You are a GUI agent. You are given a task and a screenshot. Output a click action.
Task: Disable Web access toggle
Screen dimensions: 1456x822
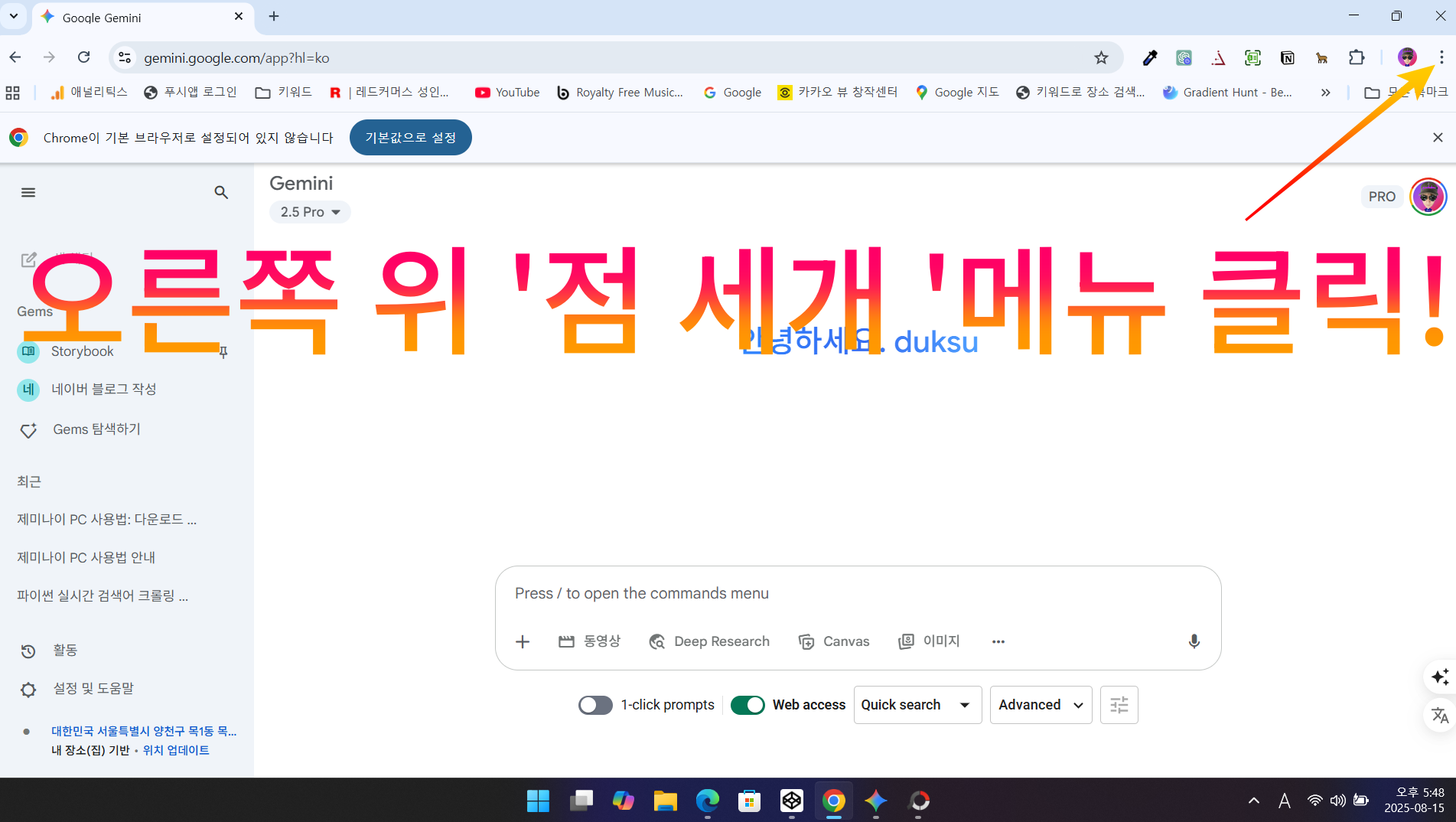748,705
